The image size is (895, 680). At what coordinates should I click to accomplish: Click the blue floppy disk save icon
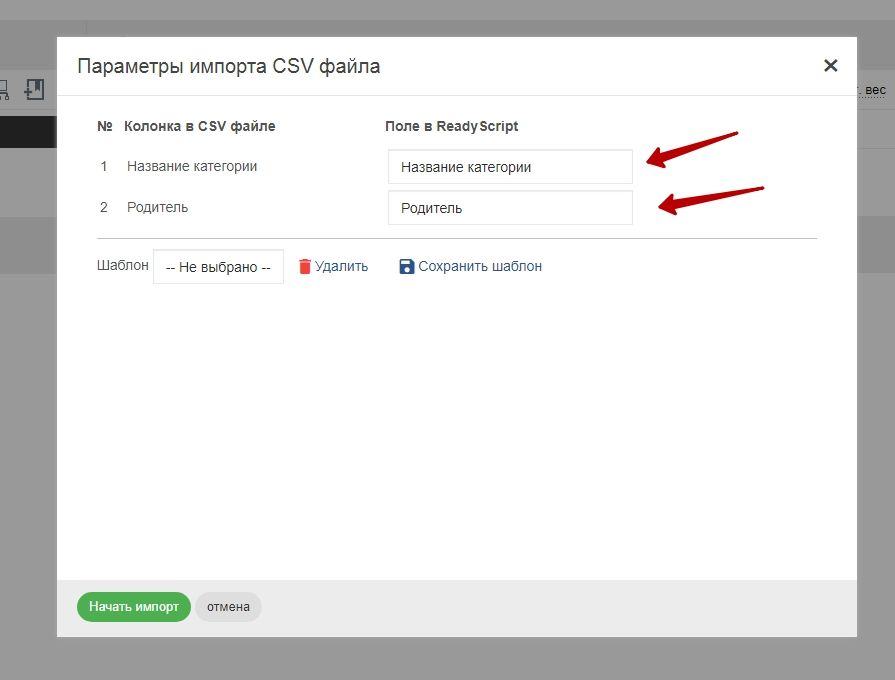406,266
